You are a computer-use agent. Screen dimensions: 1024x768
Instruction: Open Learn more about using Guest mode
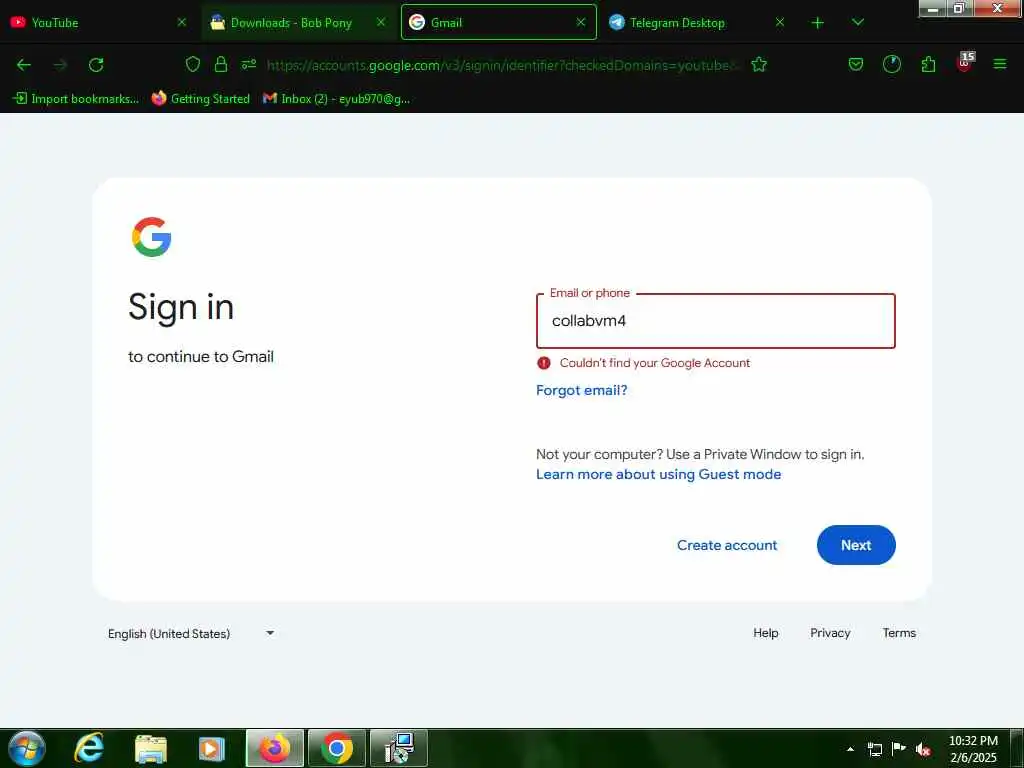pyautogui.click(x=658, y=474)
